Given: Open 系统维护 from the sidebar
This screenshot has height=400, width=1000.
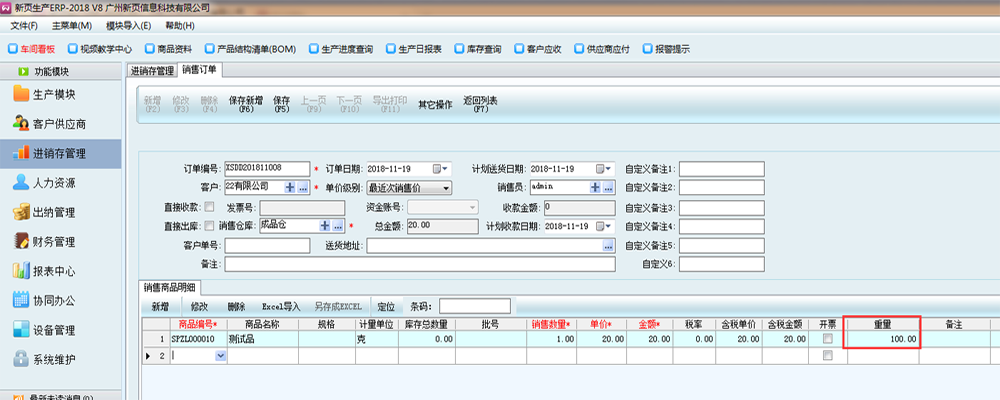Looking at the screenshot, I should (54, 359).
